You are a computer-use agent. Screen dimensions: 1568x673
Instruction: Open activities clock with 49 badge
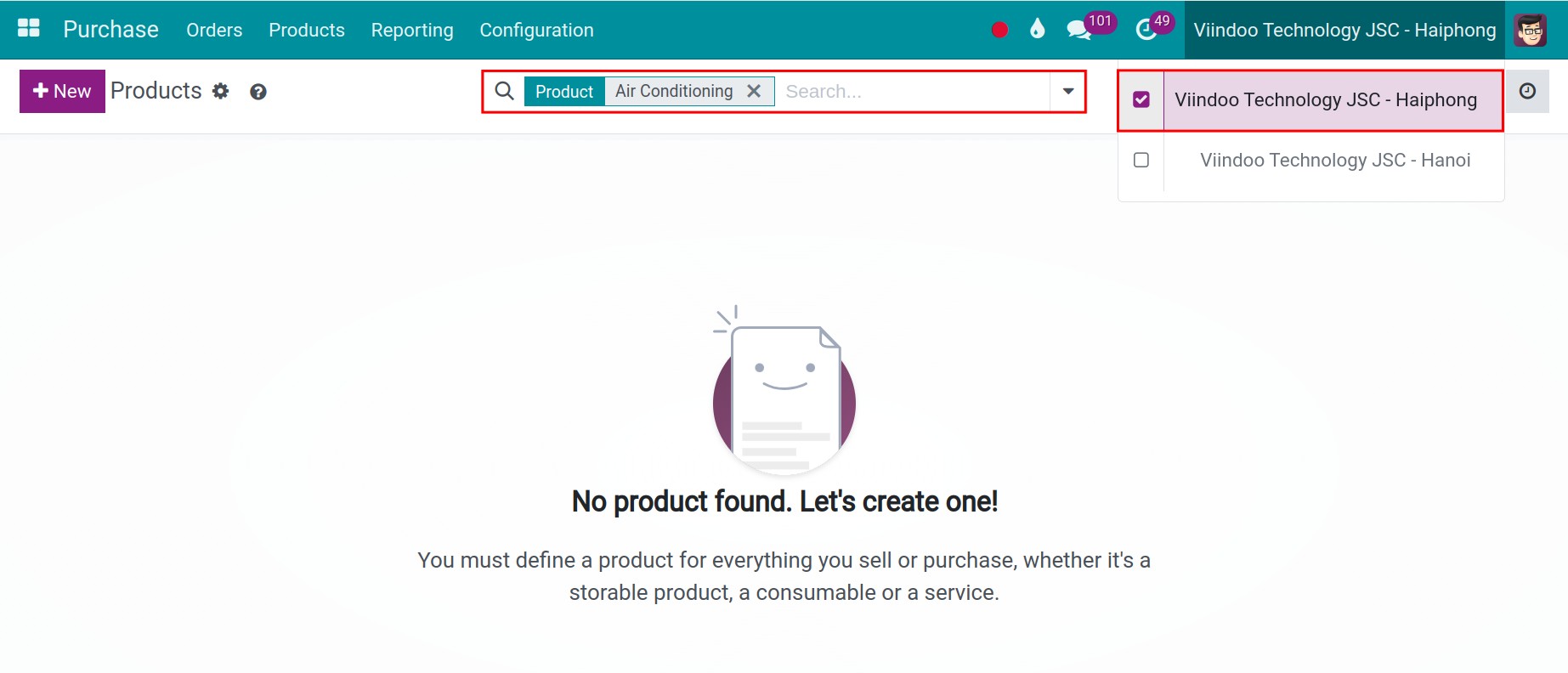1154,27
